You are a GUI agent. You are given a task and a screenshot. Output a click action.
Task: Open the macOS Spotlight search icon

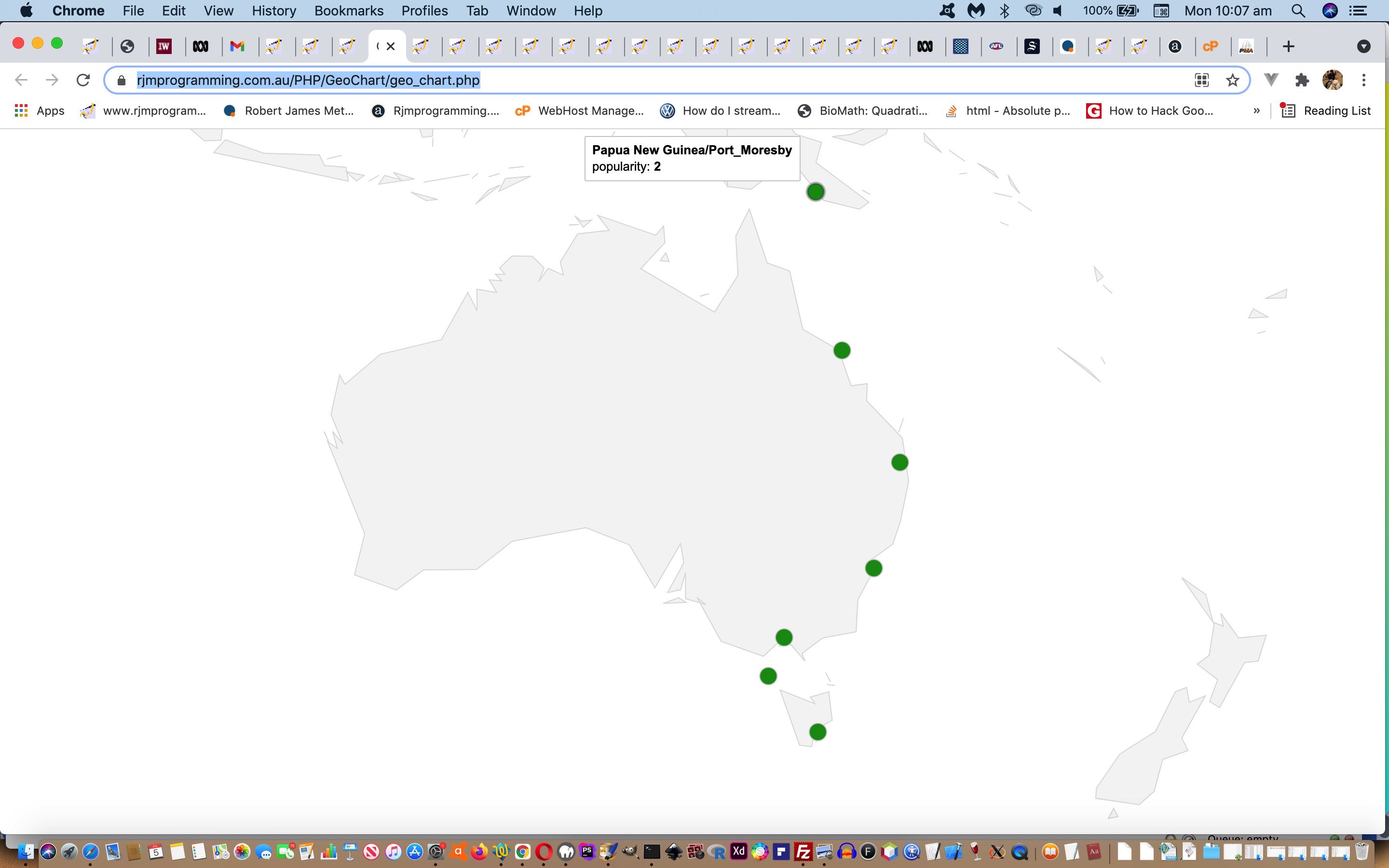1298,11
